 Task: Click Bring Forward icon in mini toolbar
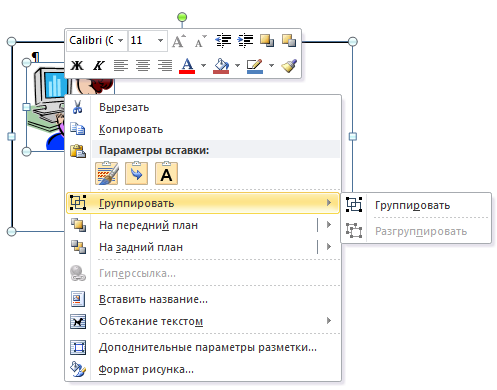[x=267, y=41]
